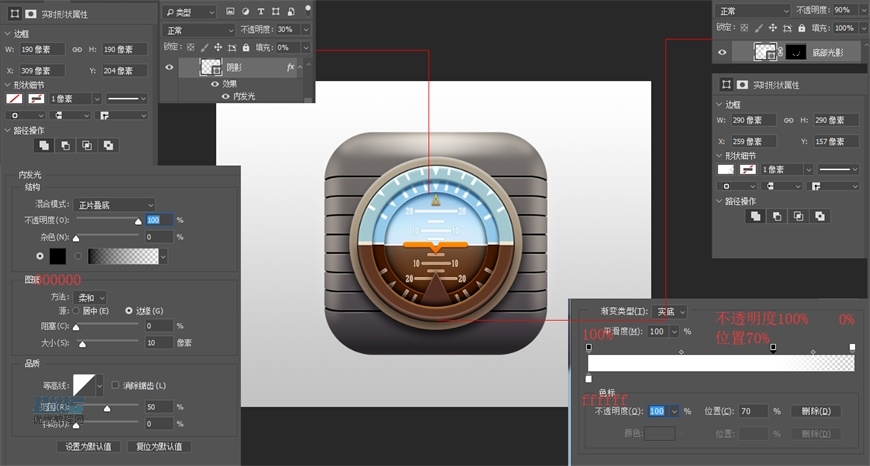The width and height of the screenshot is (870, 466).
Task: Click the 位置 input field showing 70
Action: tap(755, 411)
